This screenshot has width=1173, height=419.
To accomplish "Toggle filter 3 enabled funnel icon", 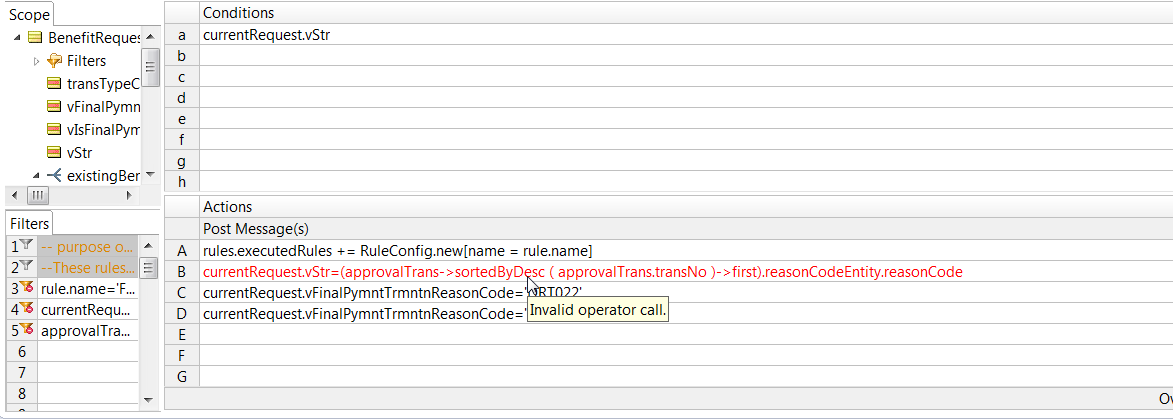I will click(25, 287).
